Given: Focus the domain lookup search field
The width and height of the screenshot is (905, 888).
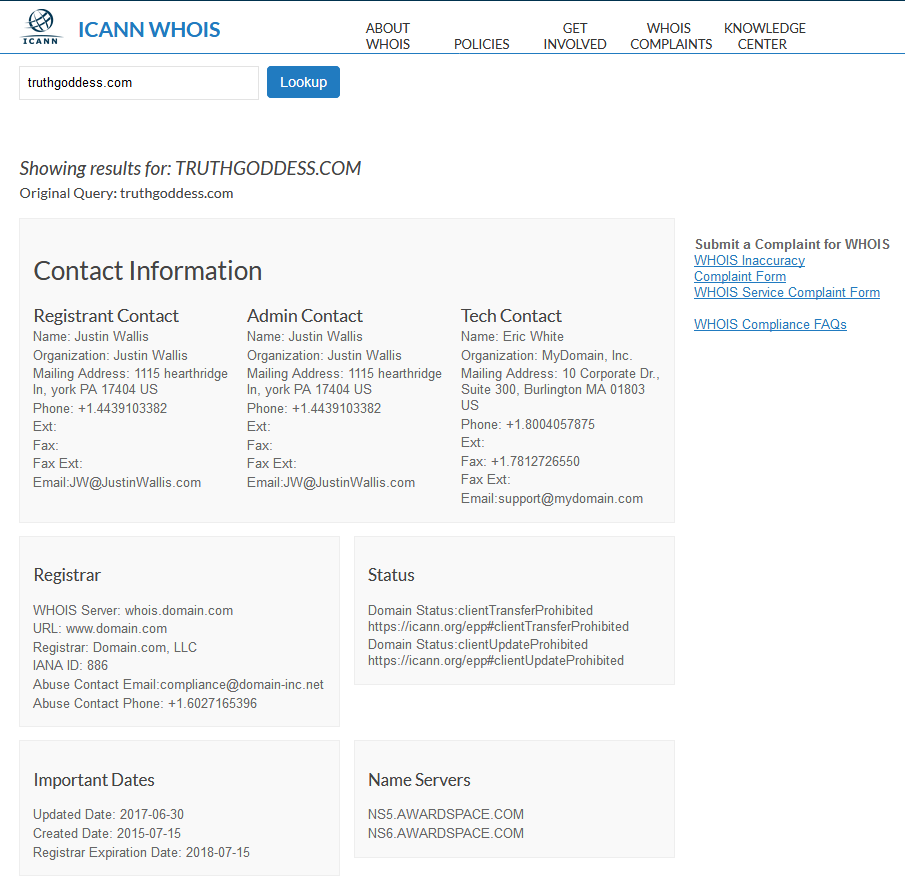Looking at the screenshot, I should coord(139,83).
